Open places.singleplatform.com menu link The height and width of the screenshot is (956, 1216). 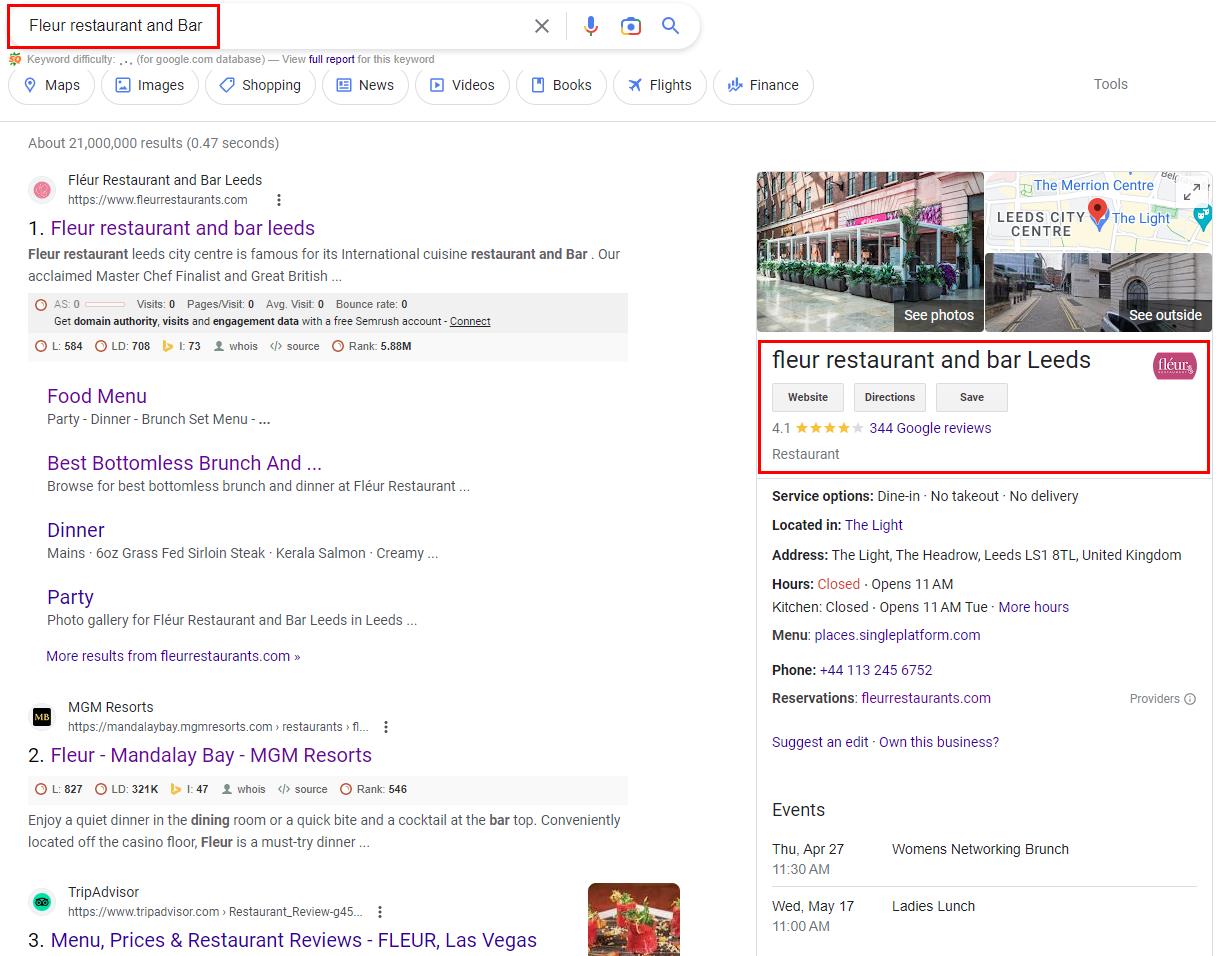897,635
